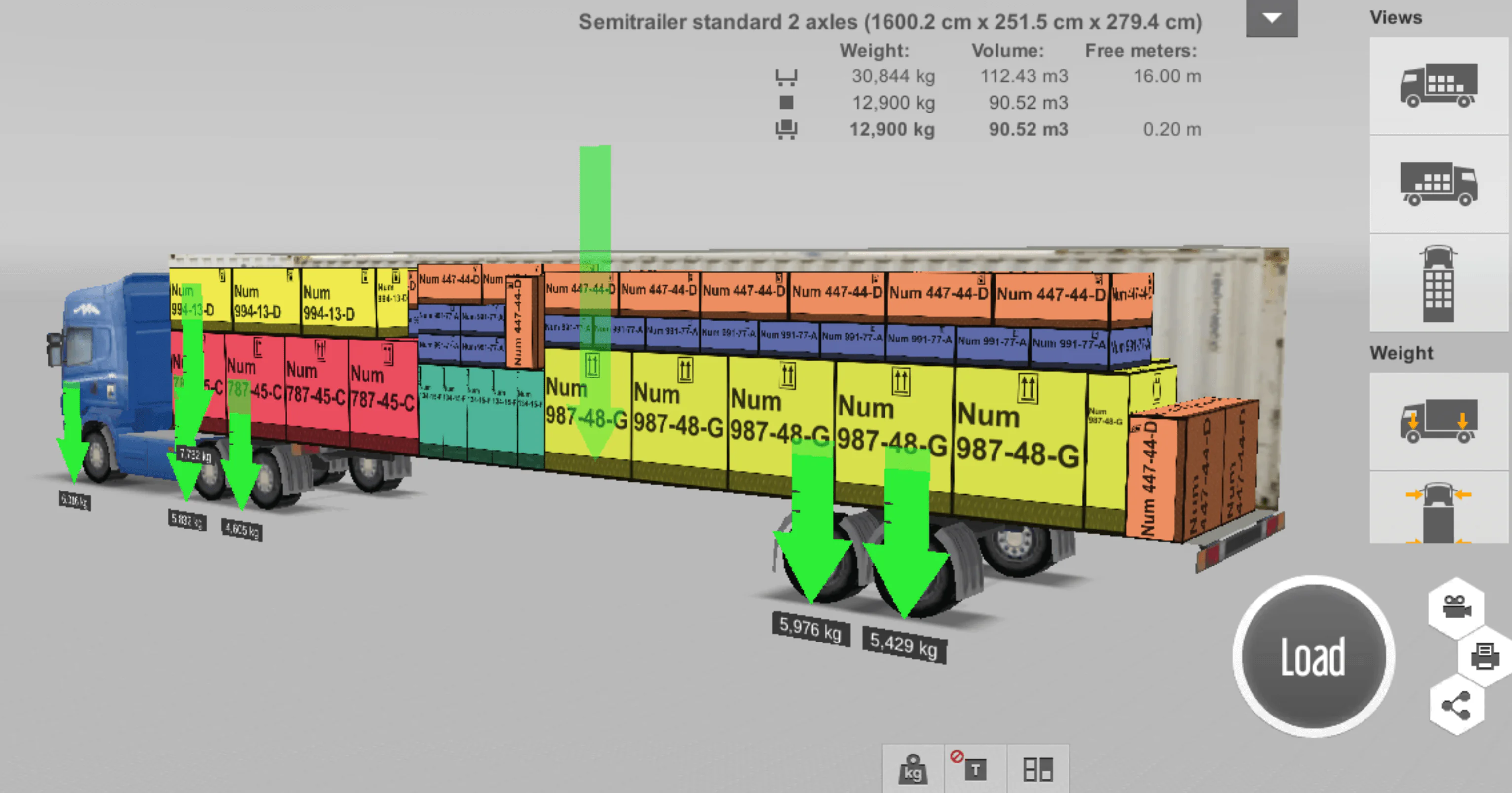This screenshot has height=793, width=1512.
Task: Click the Weight header in statistics
Action: coord(874,51)
